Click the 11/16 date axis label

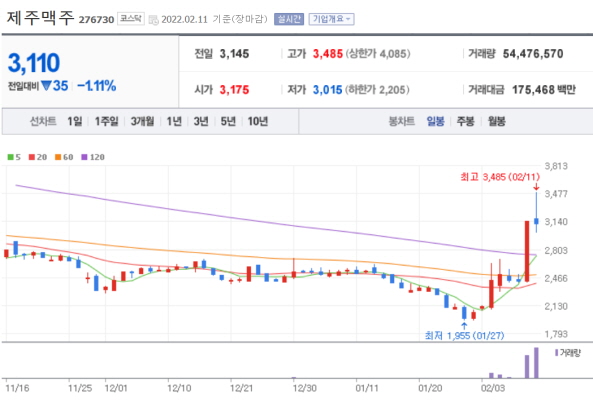tap(17, 388)
